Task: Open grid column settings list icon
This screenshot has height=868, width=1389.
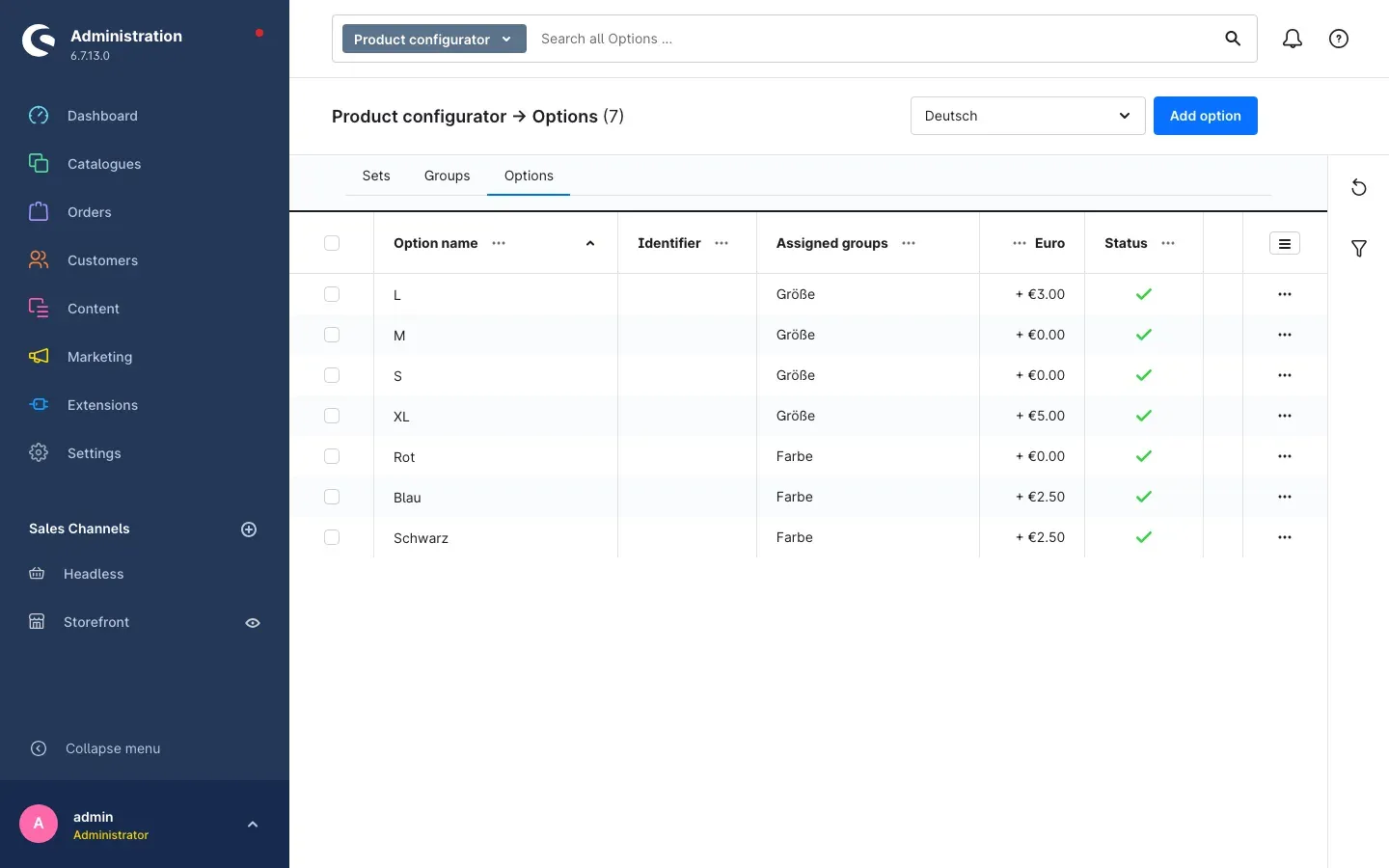Action: (x=1285, y=244)
